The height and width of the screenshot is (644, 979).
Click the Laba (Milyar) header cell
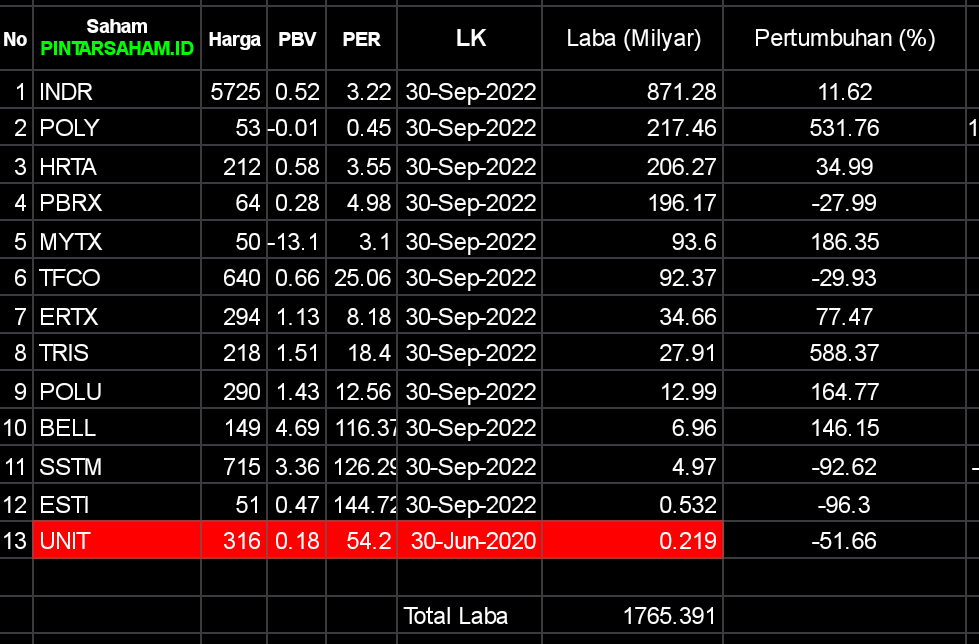pyautogui.click(x=633, y=39)
